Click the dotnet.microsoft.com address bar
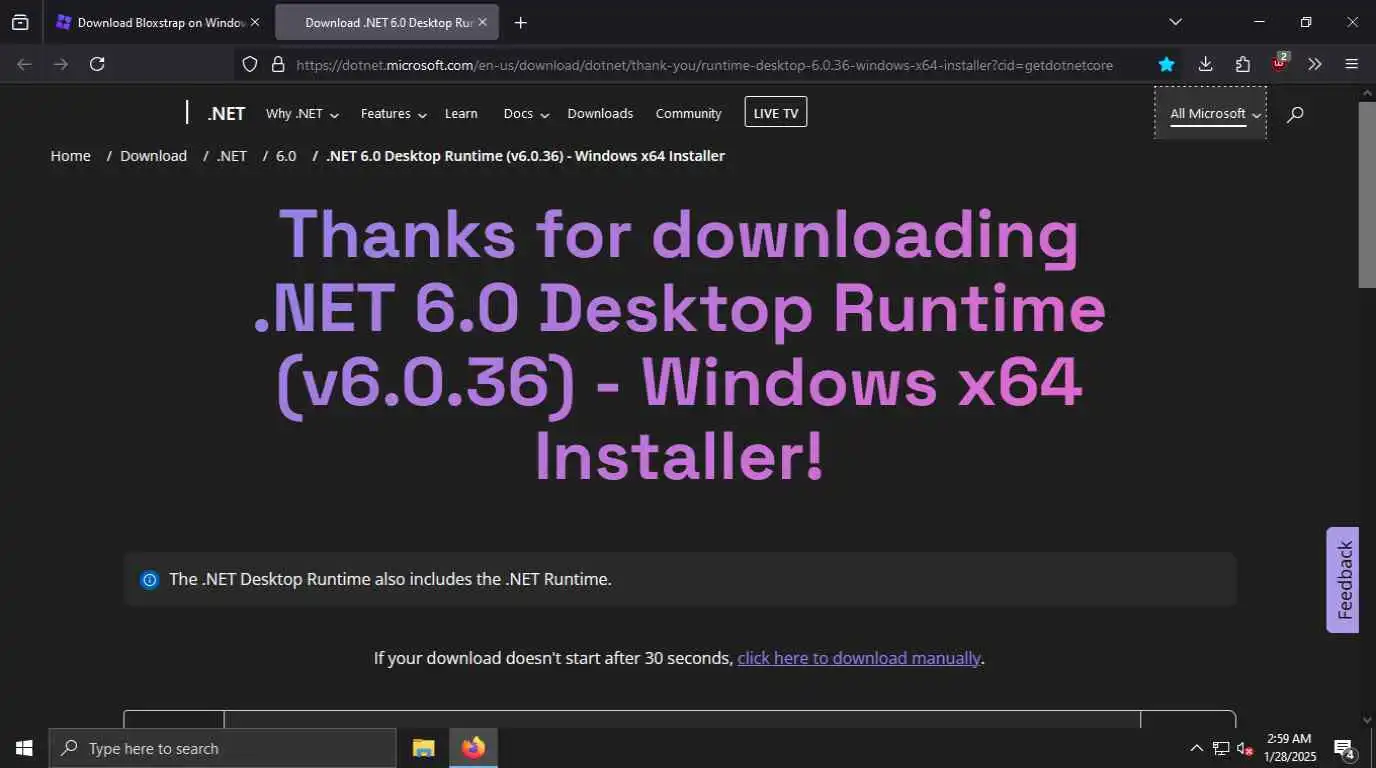This screenshot has height=768, width=1376. 704,64
